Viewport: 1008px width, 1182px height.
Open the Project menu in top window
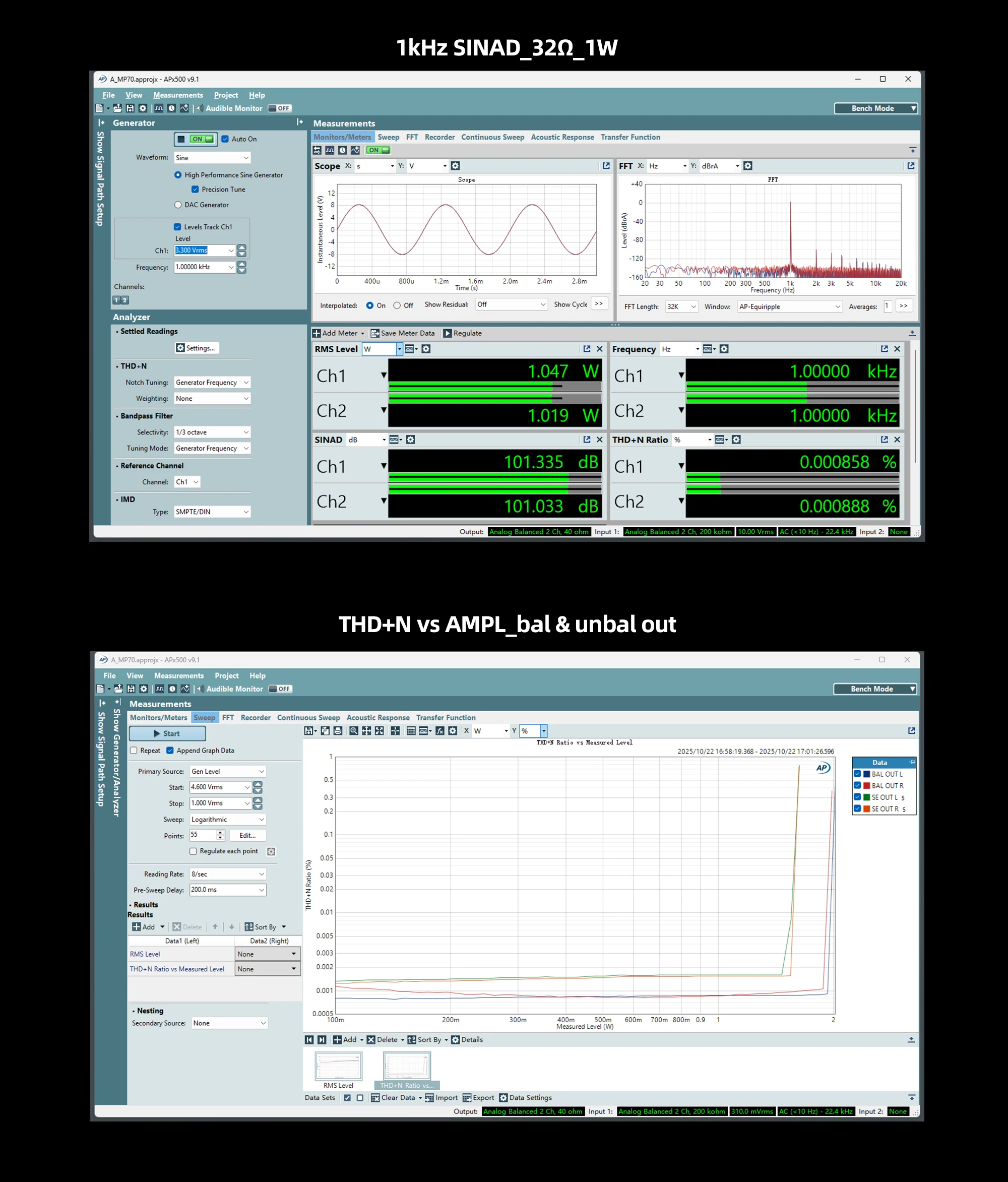226,95
